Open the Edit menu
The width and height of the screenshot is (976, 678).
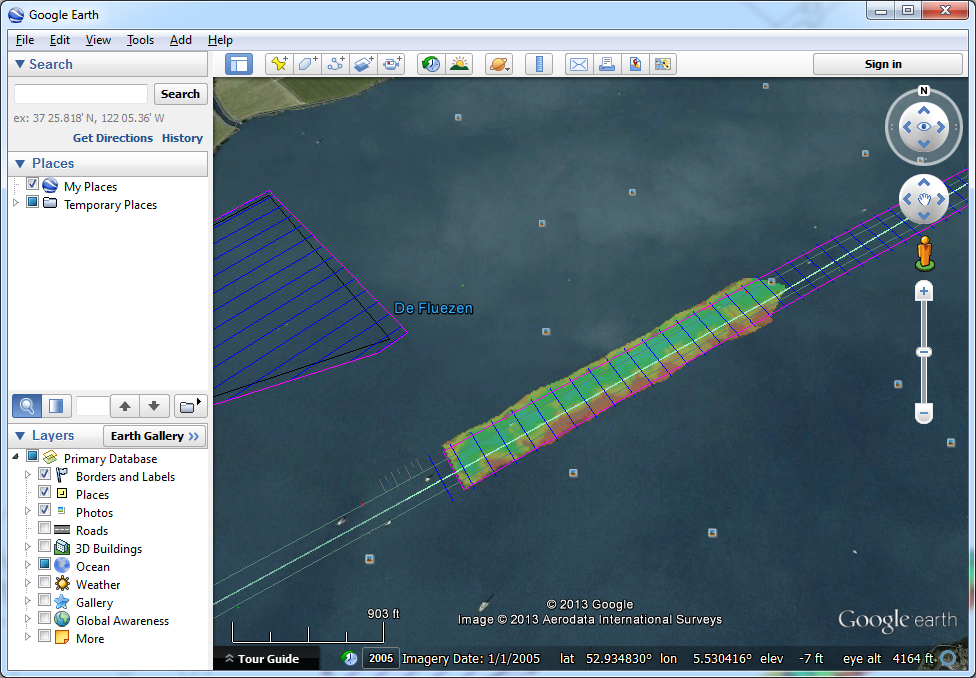coord(60,40)
